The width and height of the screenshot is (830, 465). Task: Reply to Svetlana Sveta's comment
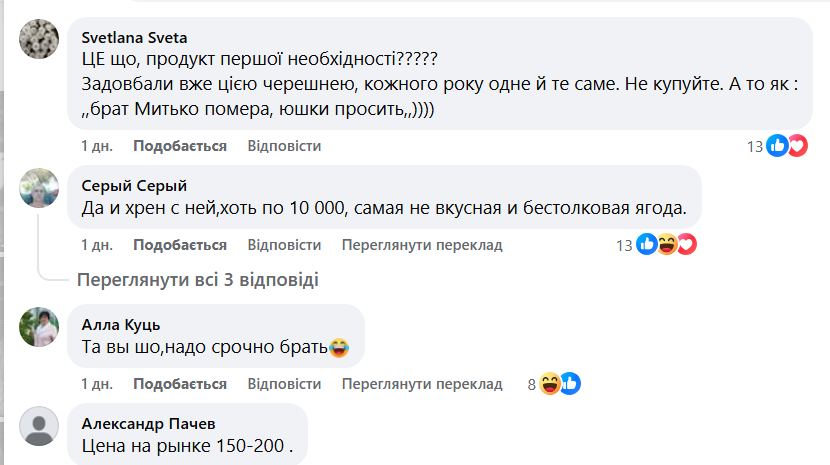[x=284, y=146]
